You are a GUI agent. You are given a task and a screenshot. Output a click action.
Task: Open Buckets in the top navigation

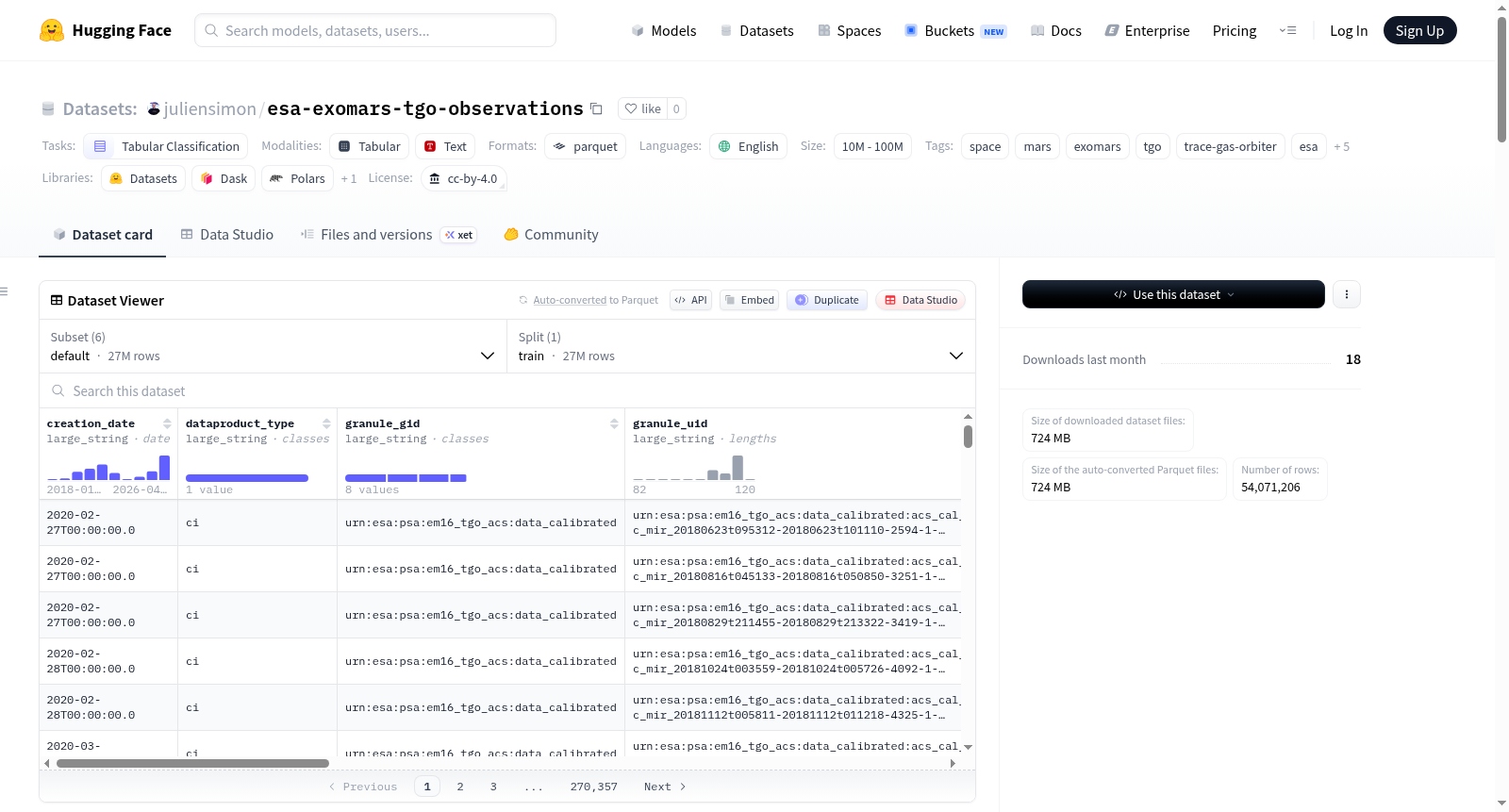(x=954, y=30)
